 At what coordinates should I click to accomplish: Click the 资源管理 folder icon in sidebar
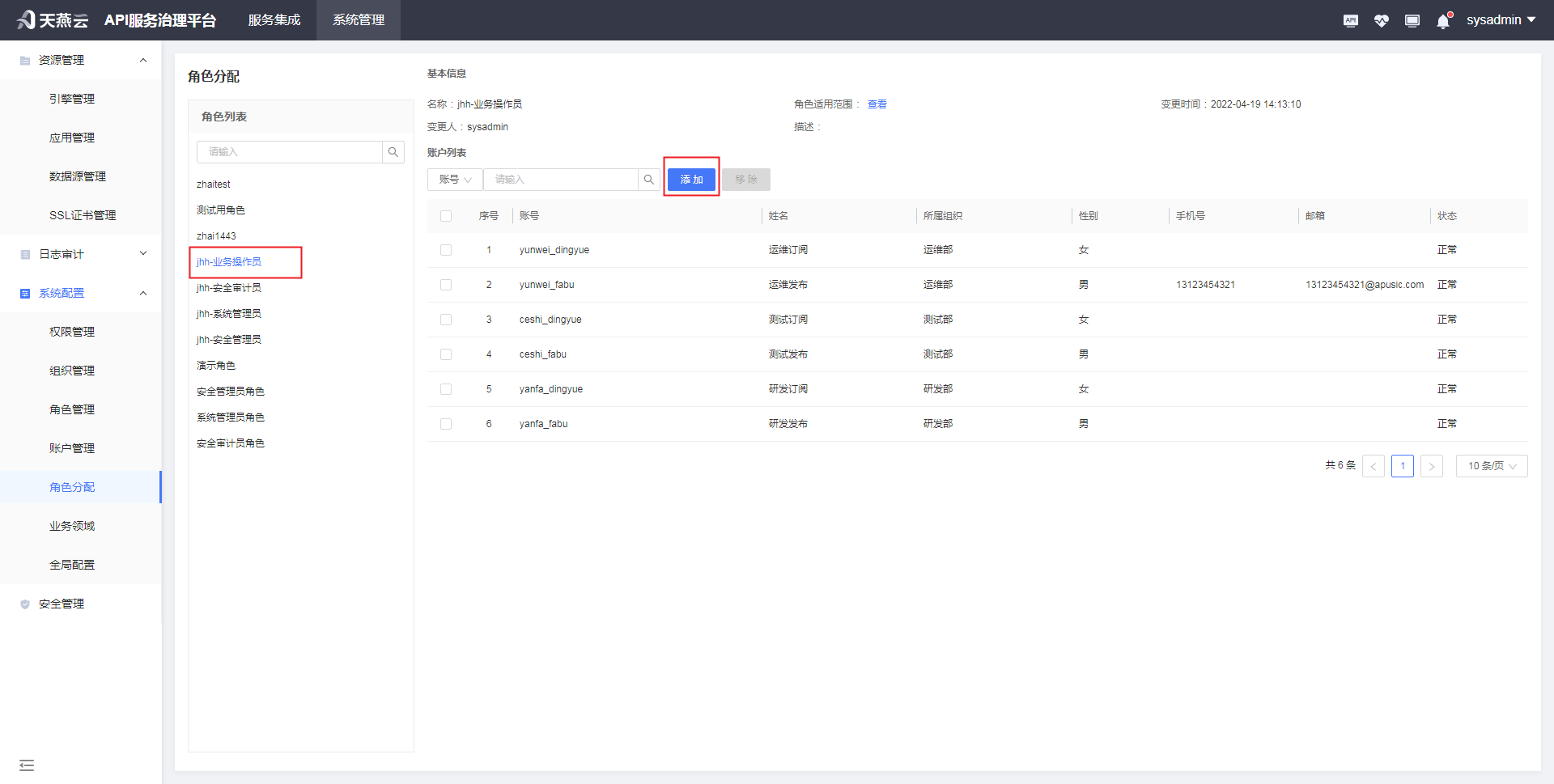click(x=24, y=59)
